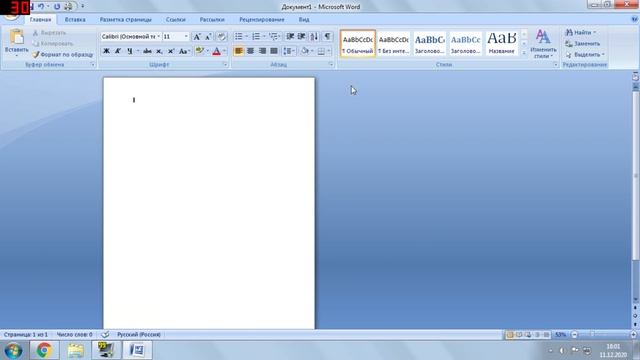Cut selection with Вырезать
Viewport: 640px width, 360px height.
pos(49,33)
